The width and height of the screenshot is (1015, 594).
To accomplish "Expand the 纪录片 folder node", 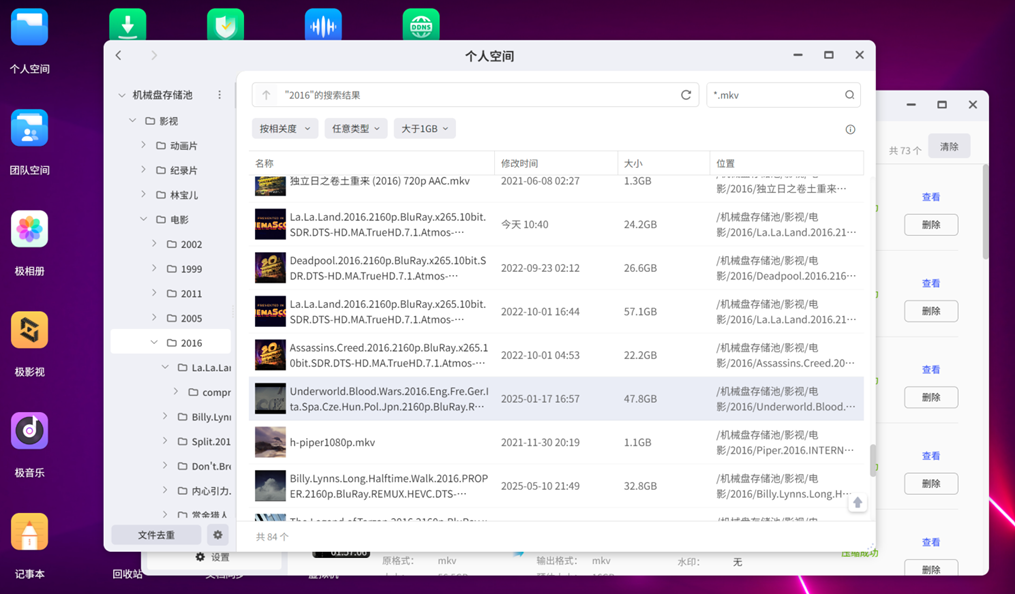I will coord(144,170).
